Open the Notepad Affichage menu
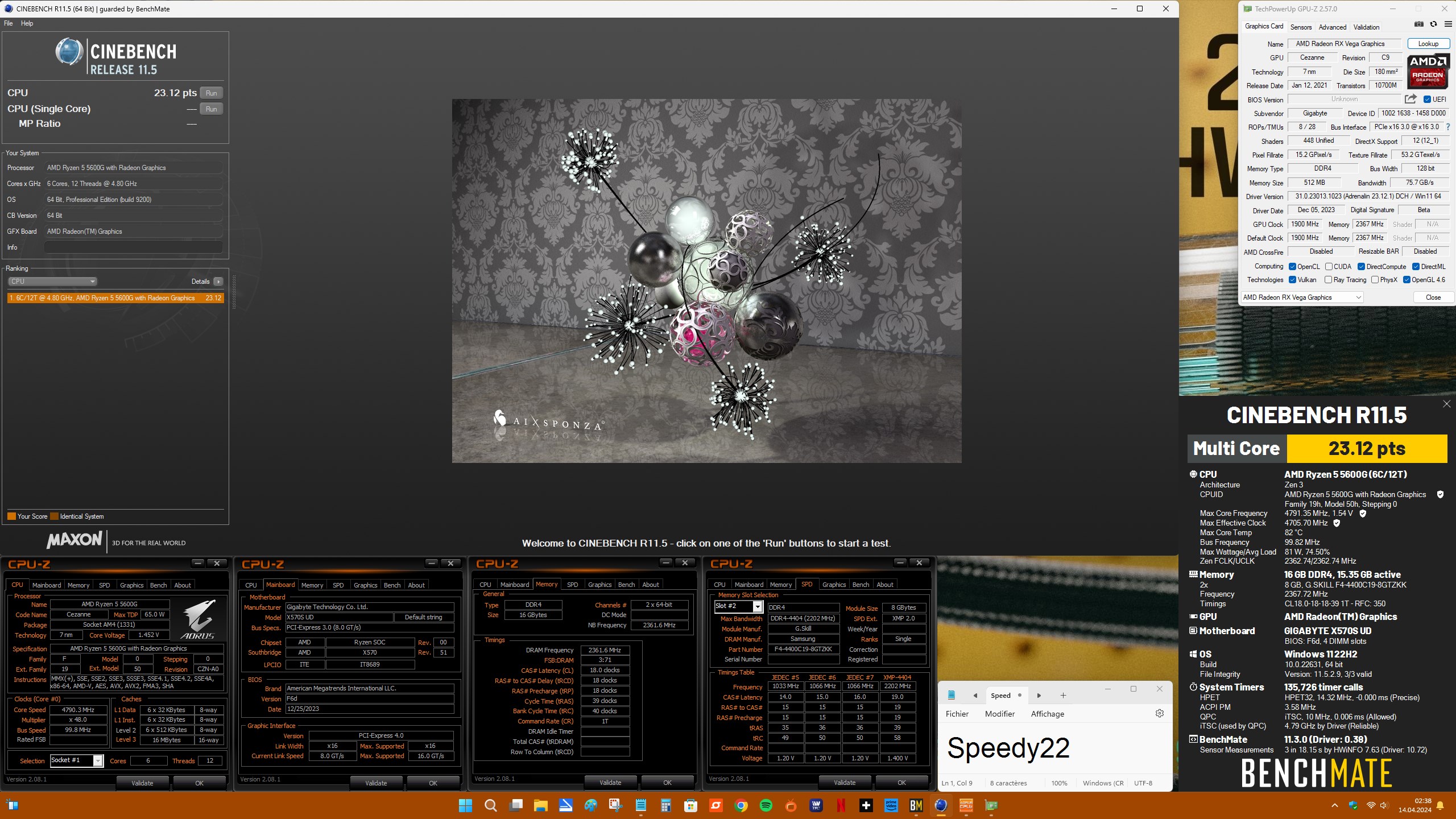The height and width of the screenshot is (819, 1456). [x=1048, y=714]
